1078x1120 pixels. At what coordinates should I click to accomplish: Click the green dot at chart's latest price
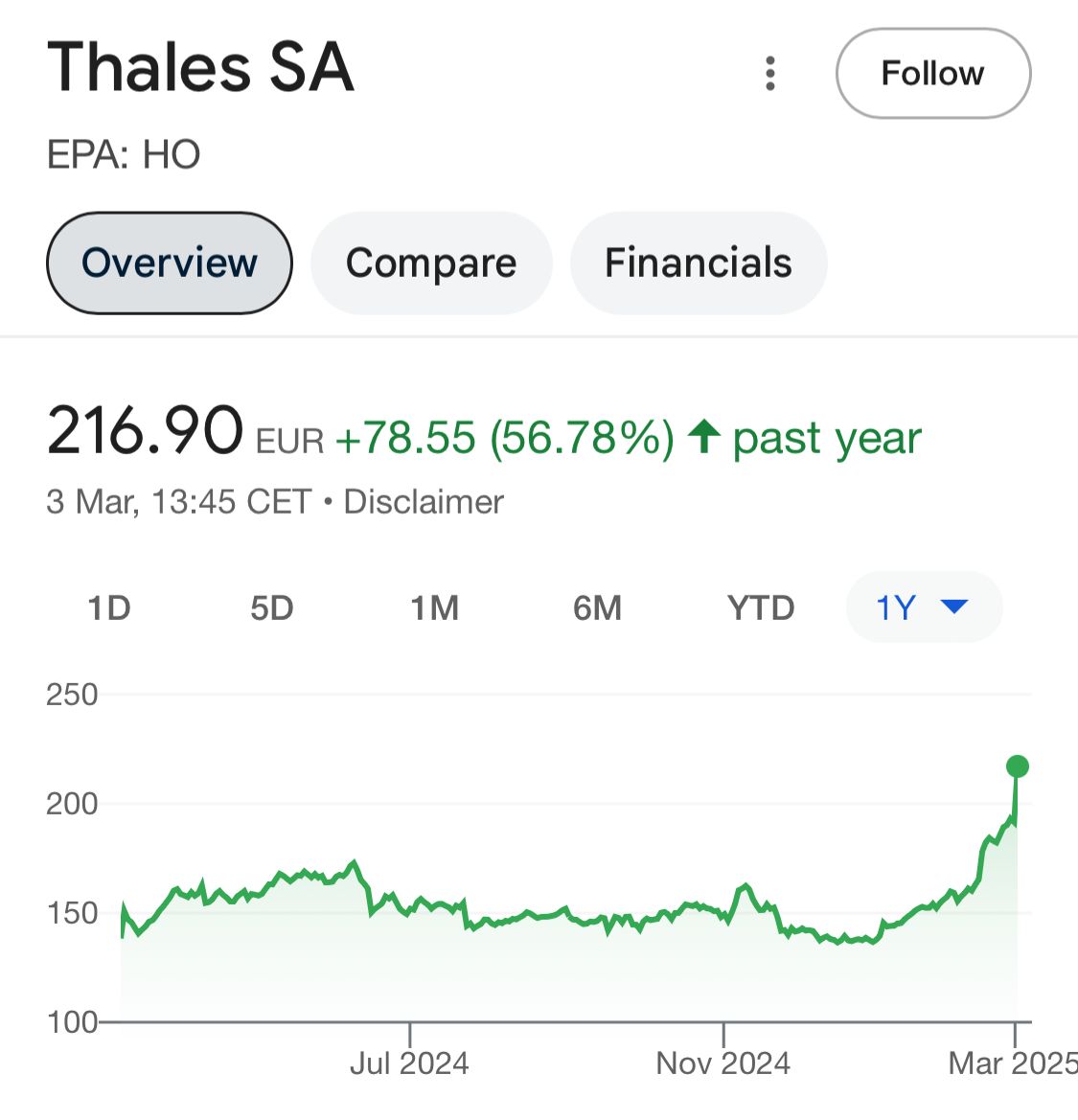point(1018,766)
